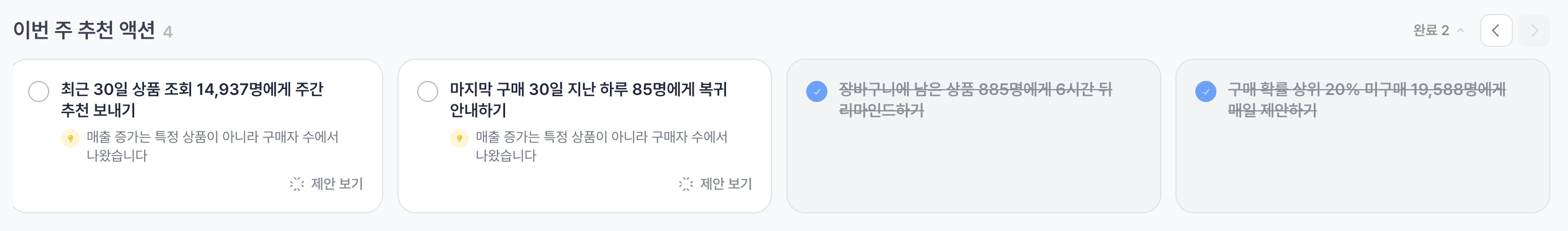Viewport: 1568px width, 231px height.
Task: Click the sparkle icon on the 복귀 안내하기 card
Action: click(x=686, y=184)
